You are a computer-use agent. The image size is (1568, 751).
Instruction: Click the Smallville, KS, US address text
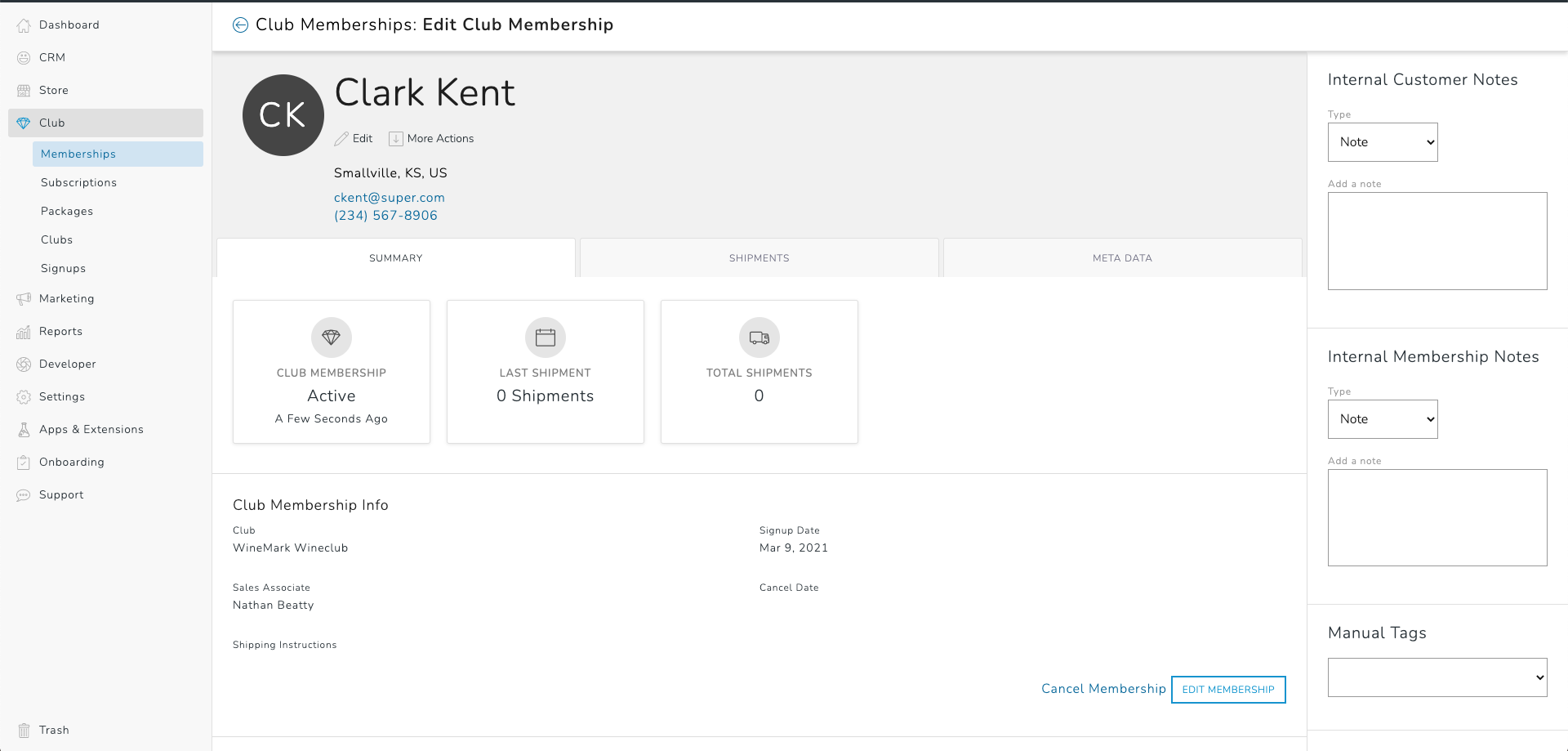(x=390, y=173)
